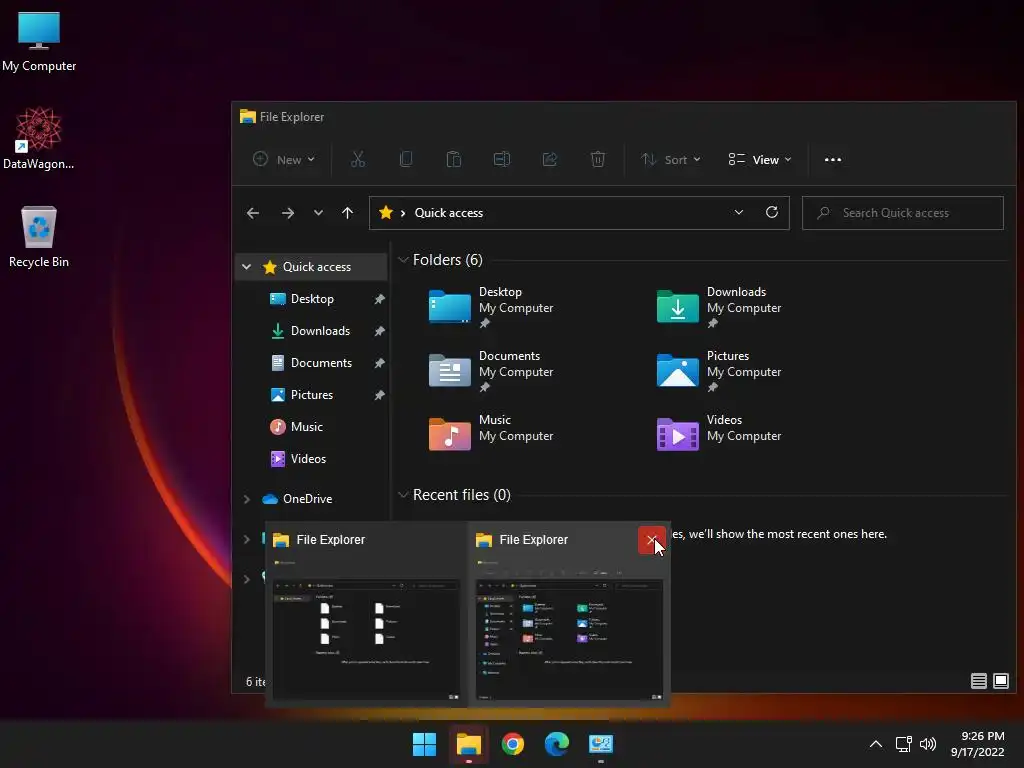
Task: Open the Downloads folder tile
Action: (x=719, y=307)
